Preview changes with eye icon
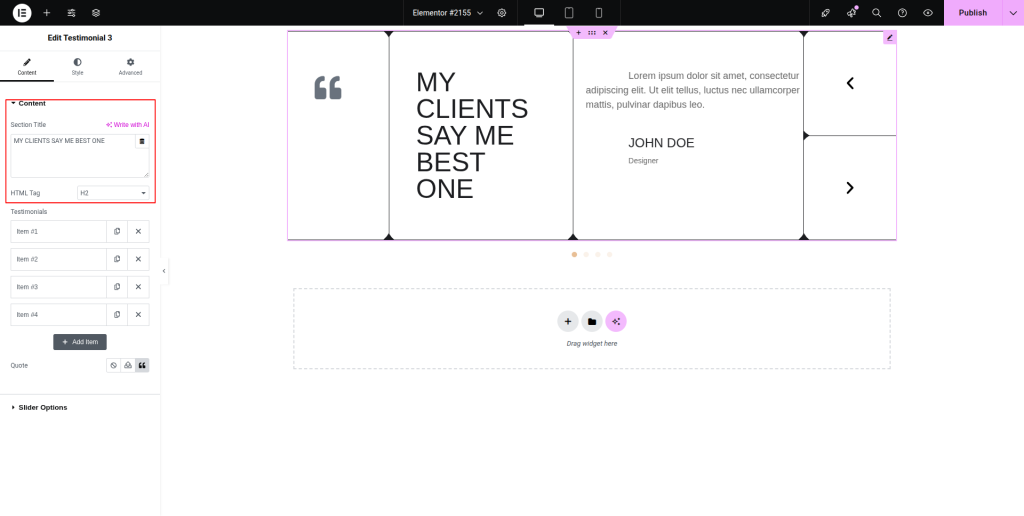The image size is (1024, 516). 927,12
